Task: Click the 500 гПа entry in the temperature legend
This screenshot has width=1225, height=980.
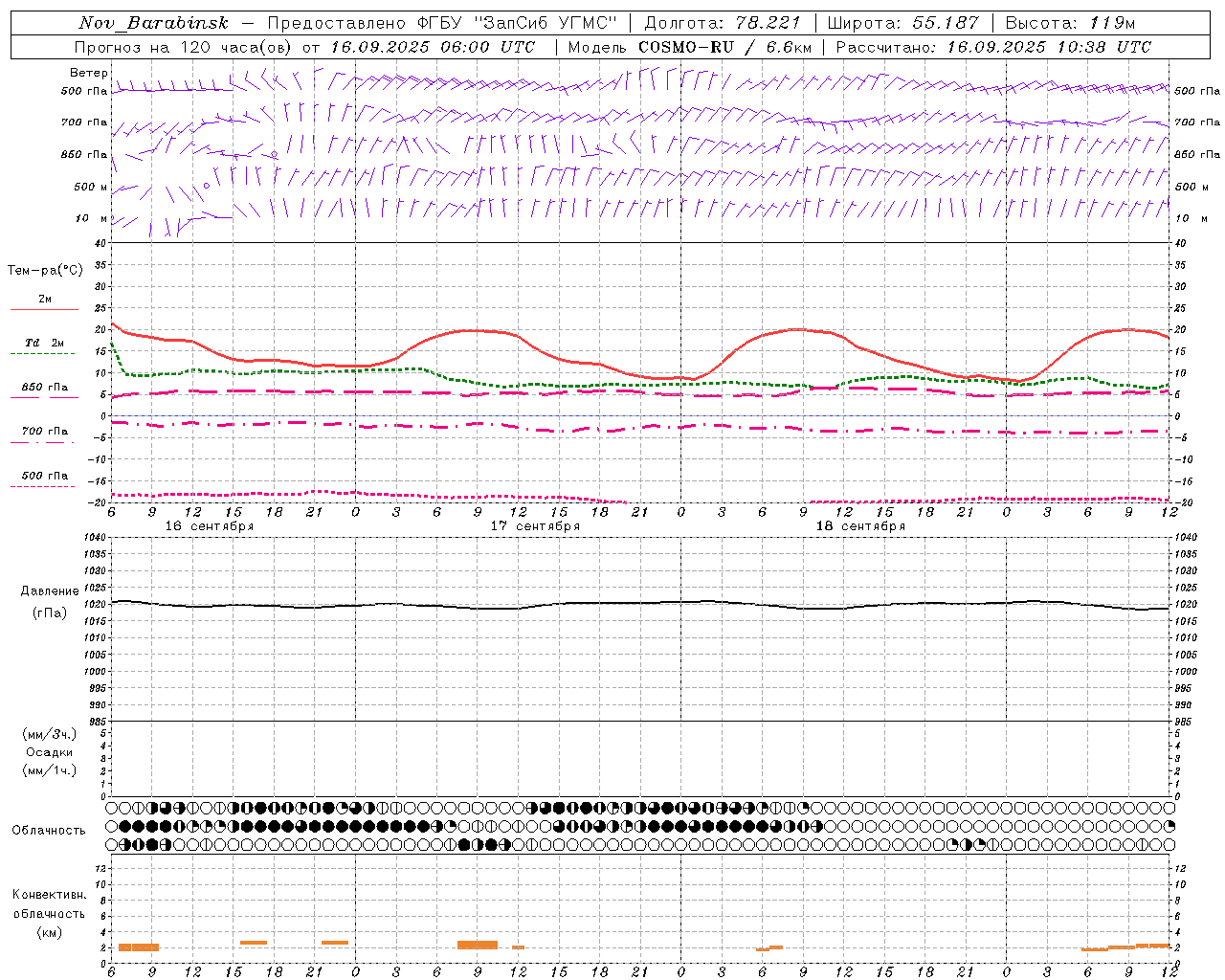Action: pyautogui.click(x=45, y=476)
